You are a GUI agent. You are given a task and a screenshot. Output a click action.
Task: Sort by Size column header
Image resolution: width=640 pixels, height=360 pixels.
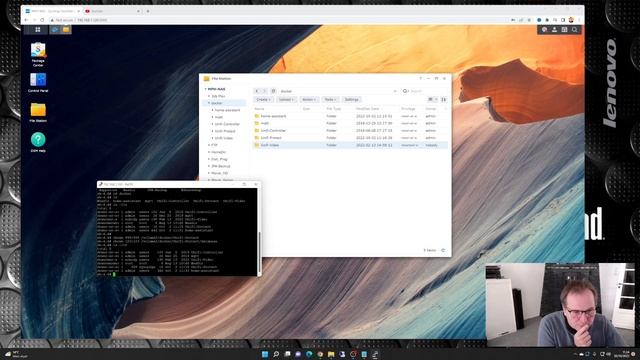307,109
